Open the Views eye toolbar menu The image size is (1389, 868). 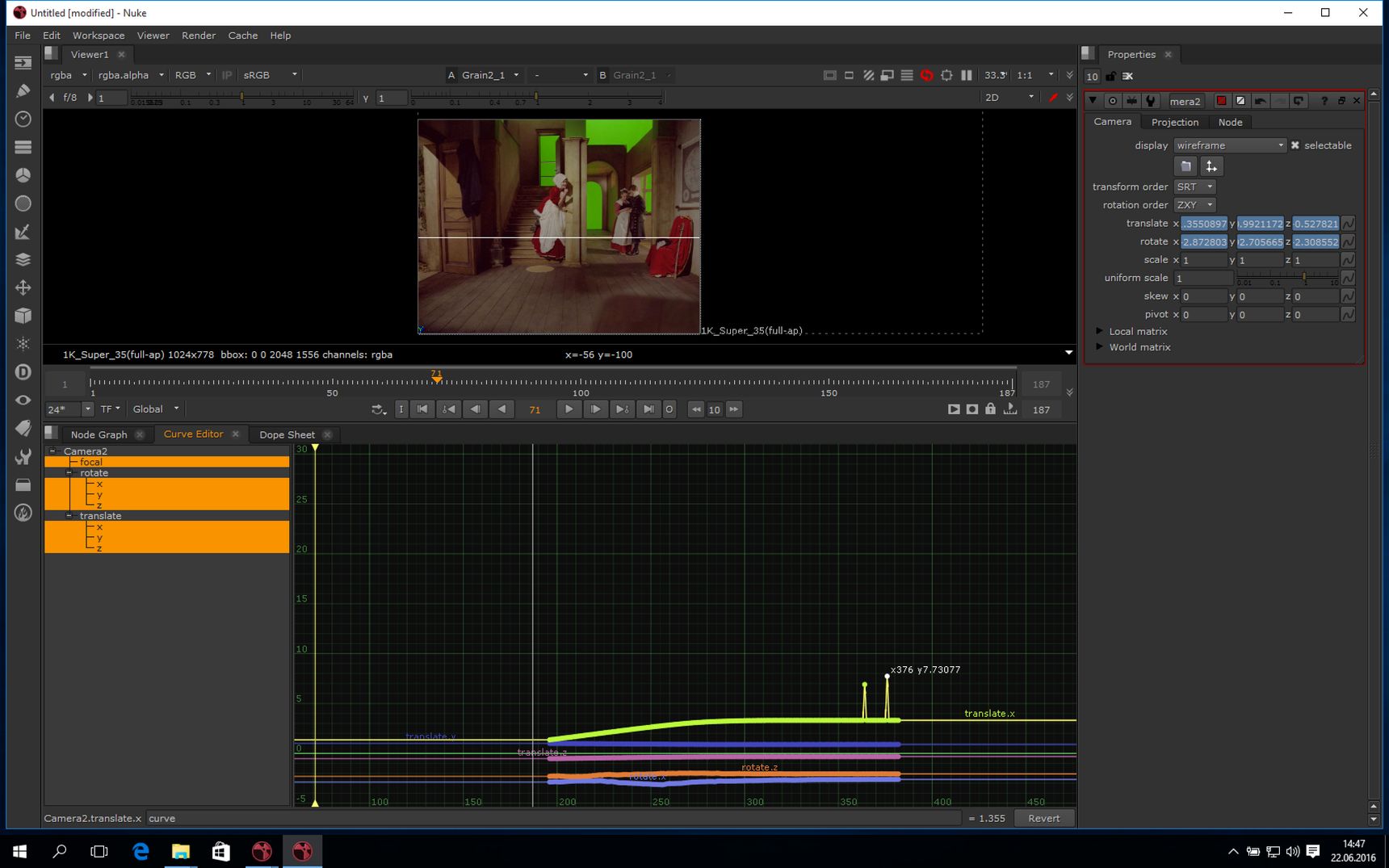tap(23, 400)
